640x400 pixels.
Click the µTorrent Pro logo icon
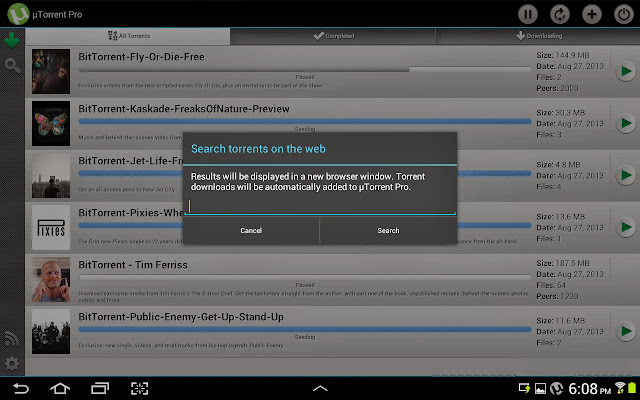point(18,14)
